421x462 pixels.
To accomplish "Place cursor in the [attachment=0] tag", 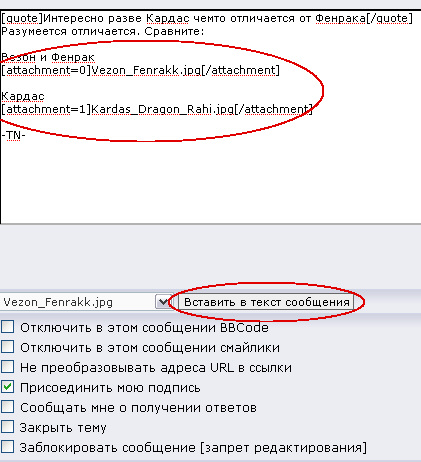I will coord(46,70).
